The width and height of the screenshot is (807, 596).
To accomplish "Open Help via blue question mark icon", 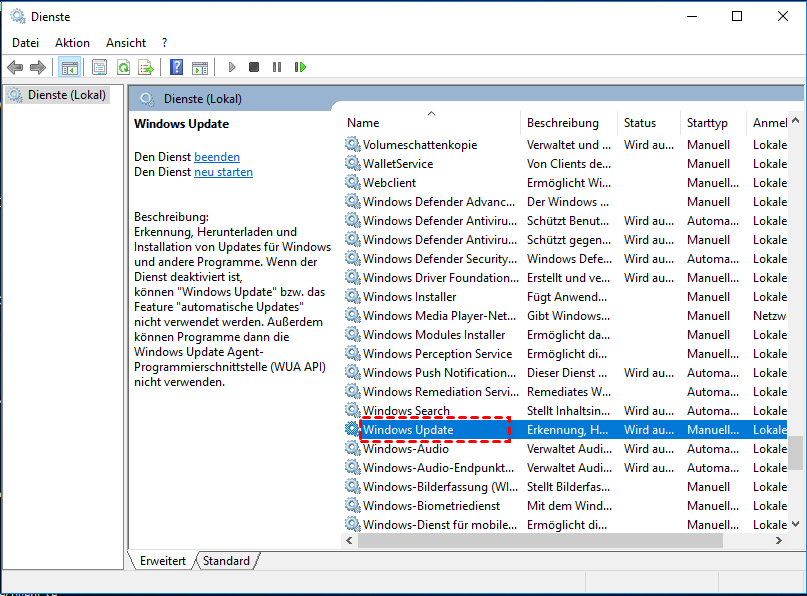I will point(176,67).
